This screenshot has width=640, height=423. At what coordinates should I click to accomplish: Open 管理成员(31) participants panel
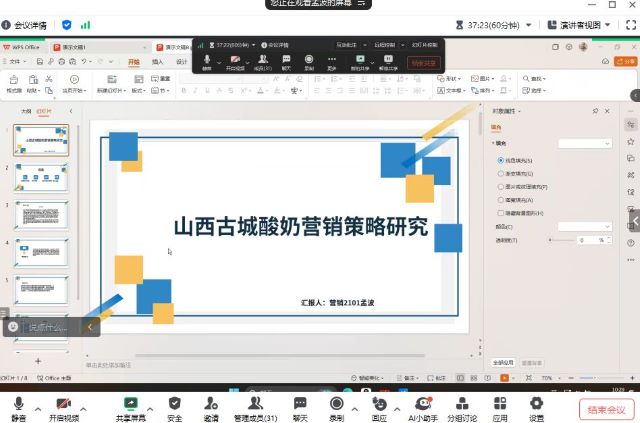[255, 403]
